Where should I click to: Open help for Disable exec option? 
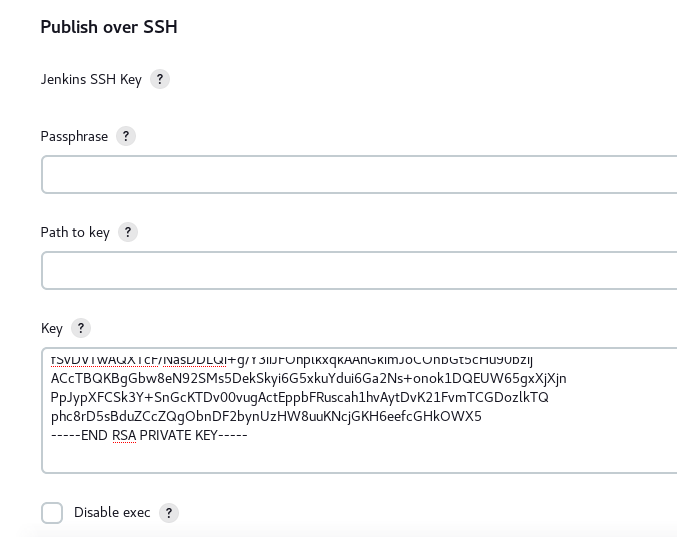coord(169,513)
